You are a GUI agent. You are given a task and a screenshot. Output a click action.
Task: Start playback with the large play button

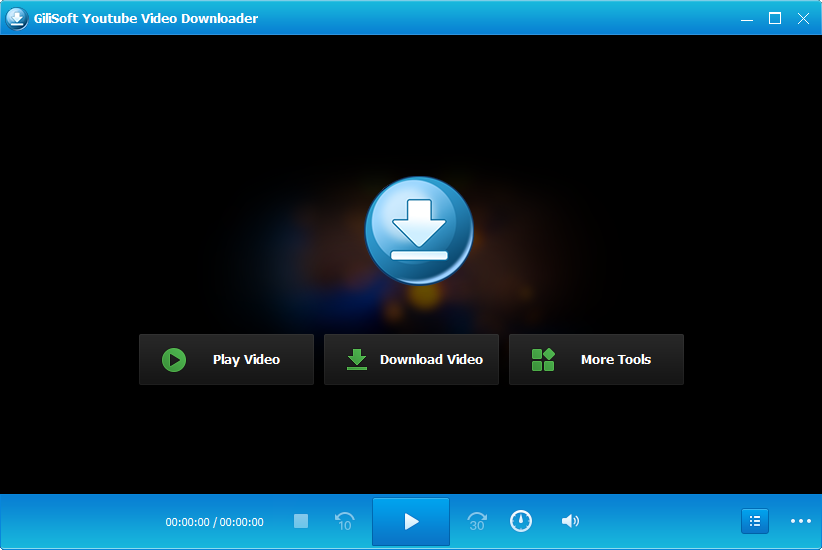411,521
